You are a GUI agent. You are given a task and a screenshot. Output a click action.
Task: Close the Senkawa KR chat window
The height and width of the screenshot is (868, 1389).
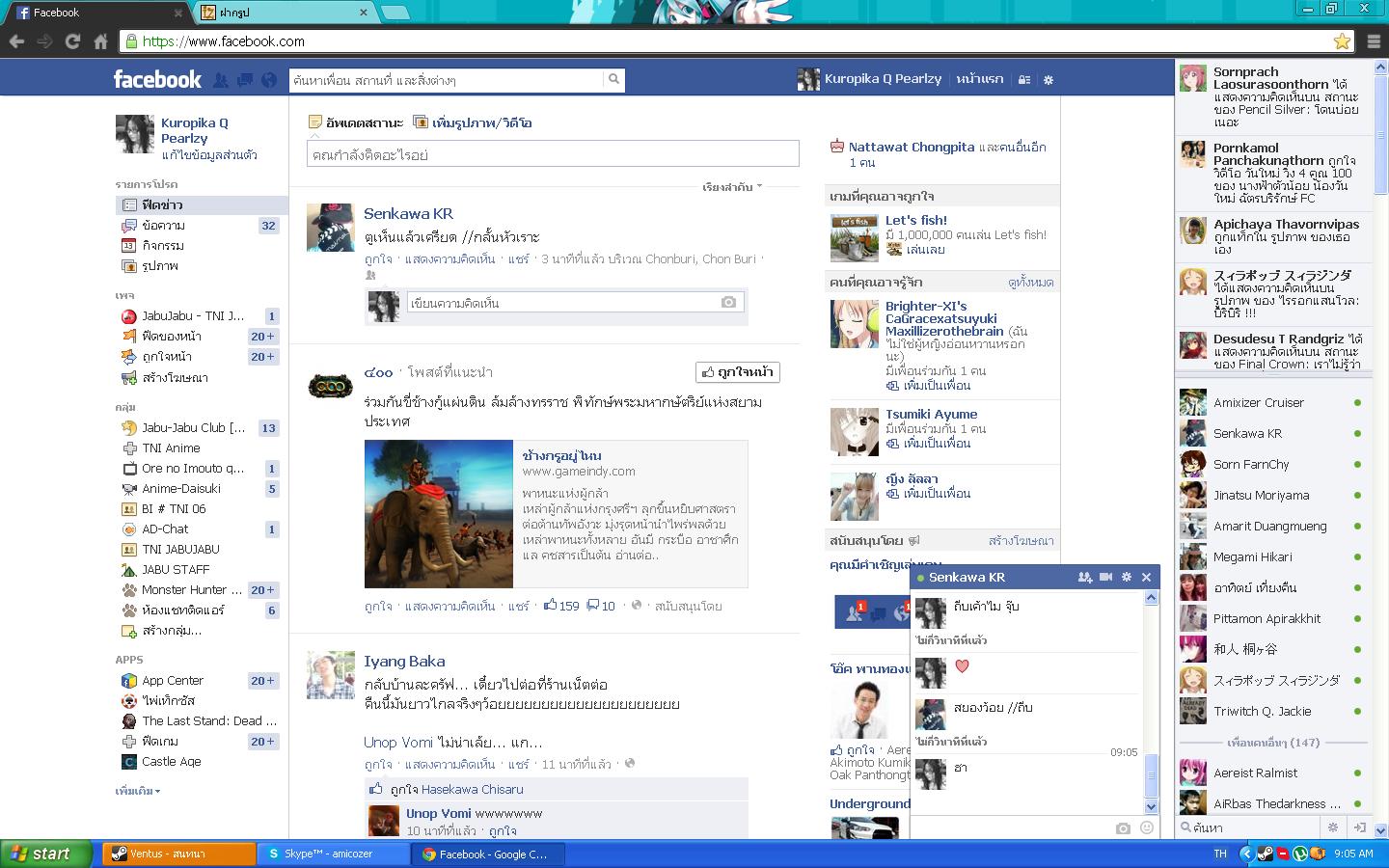[x=1146, y=577]
